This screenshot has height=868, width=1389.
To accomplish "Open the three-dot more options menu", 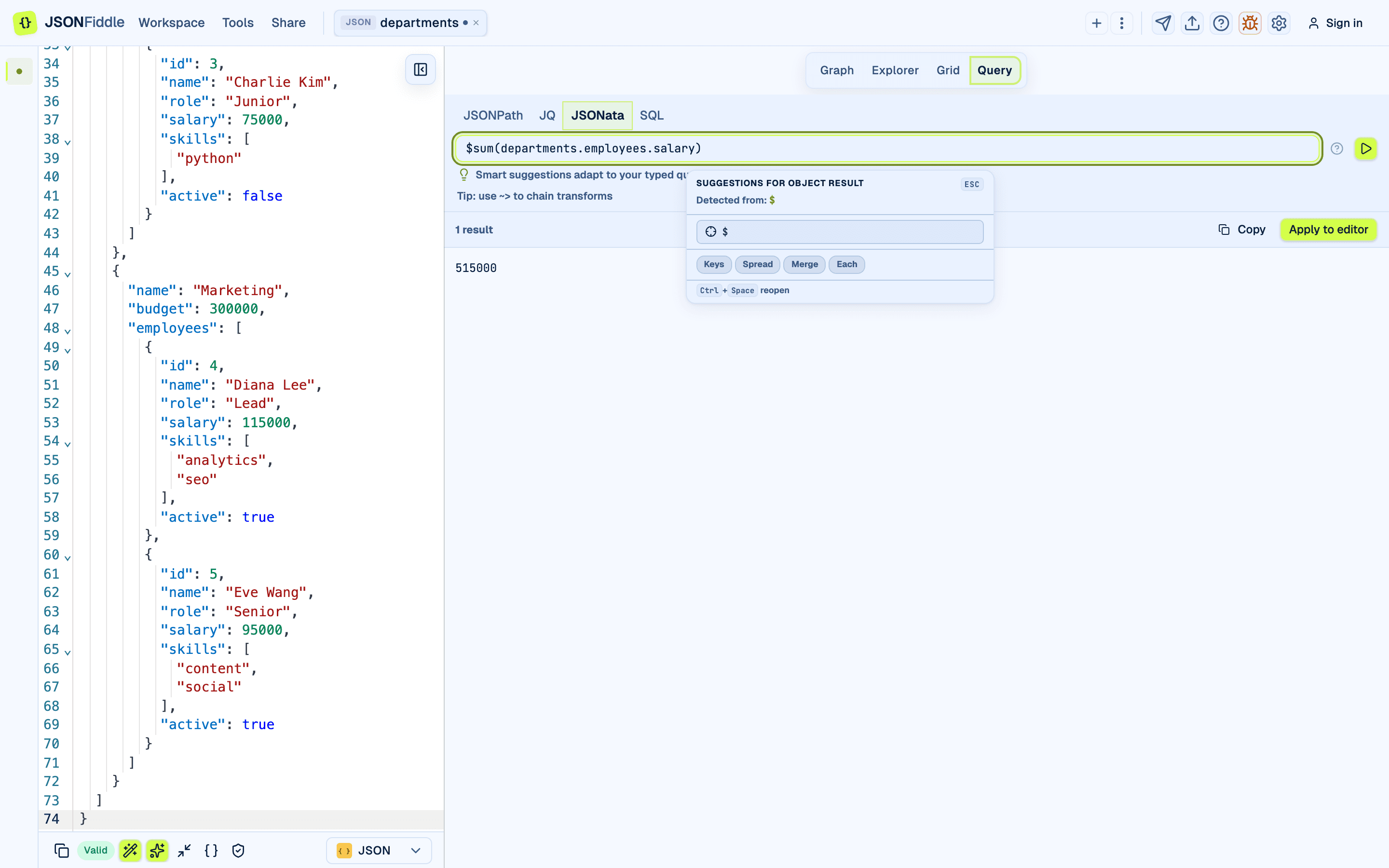I will [1121, 23].
